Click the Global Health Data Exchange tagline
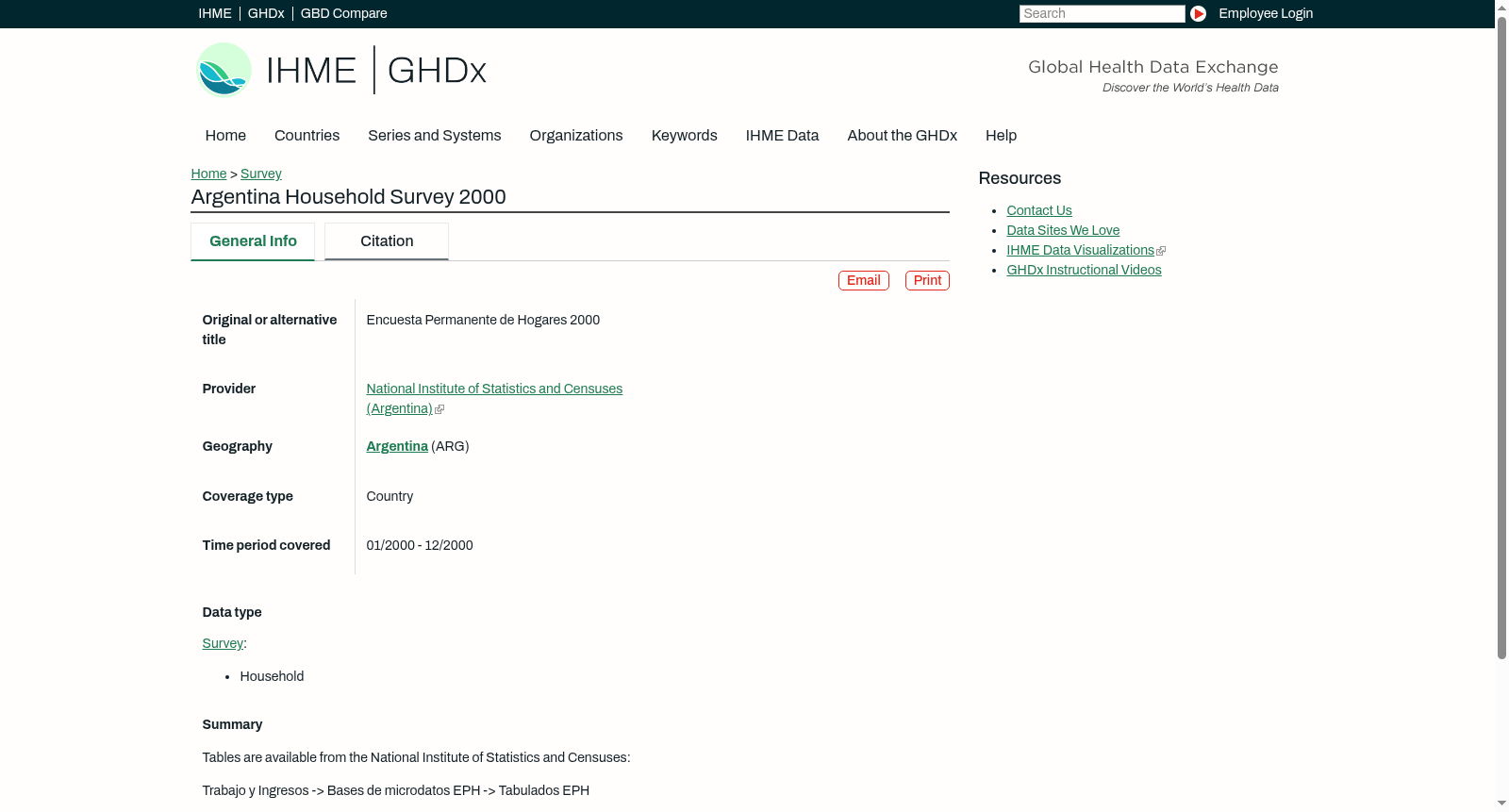The height and width of the screenshot is (812, 1509). [x=1152, y=67]
